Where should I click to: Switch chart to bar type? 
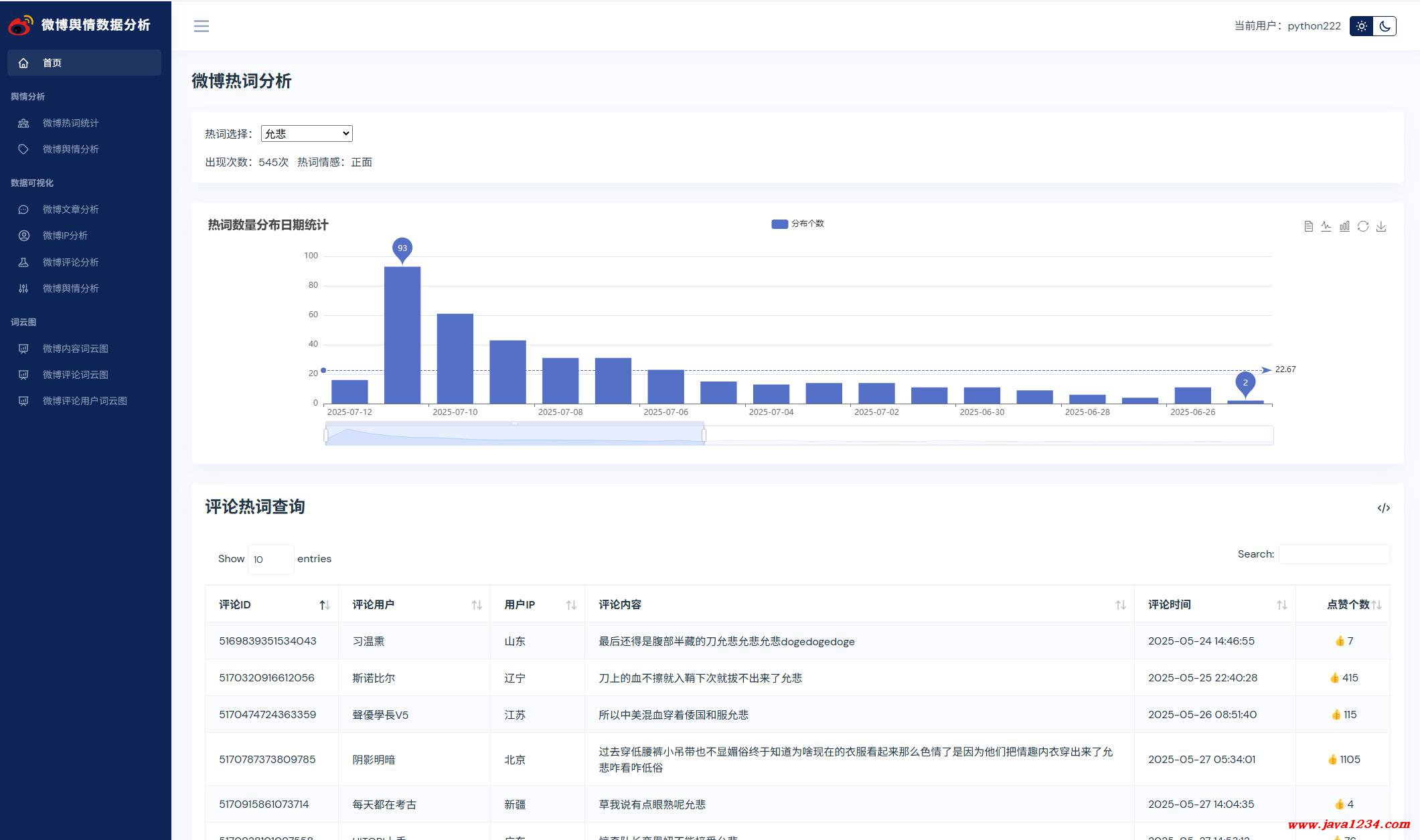click(1344, 226)
